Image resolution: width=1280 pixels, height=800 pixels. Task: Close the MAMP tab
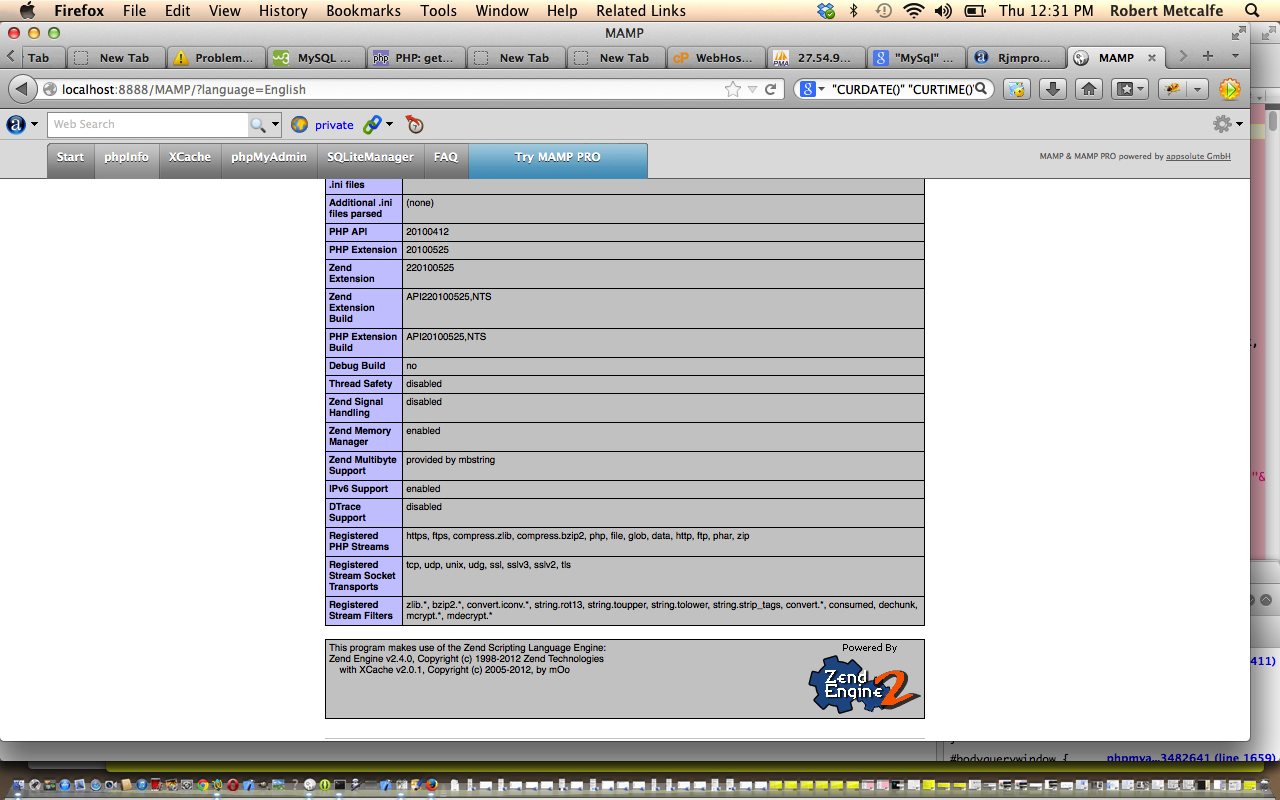[x=1151, y=58]
